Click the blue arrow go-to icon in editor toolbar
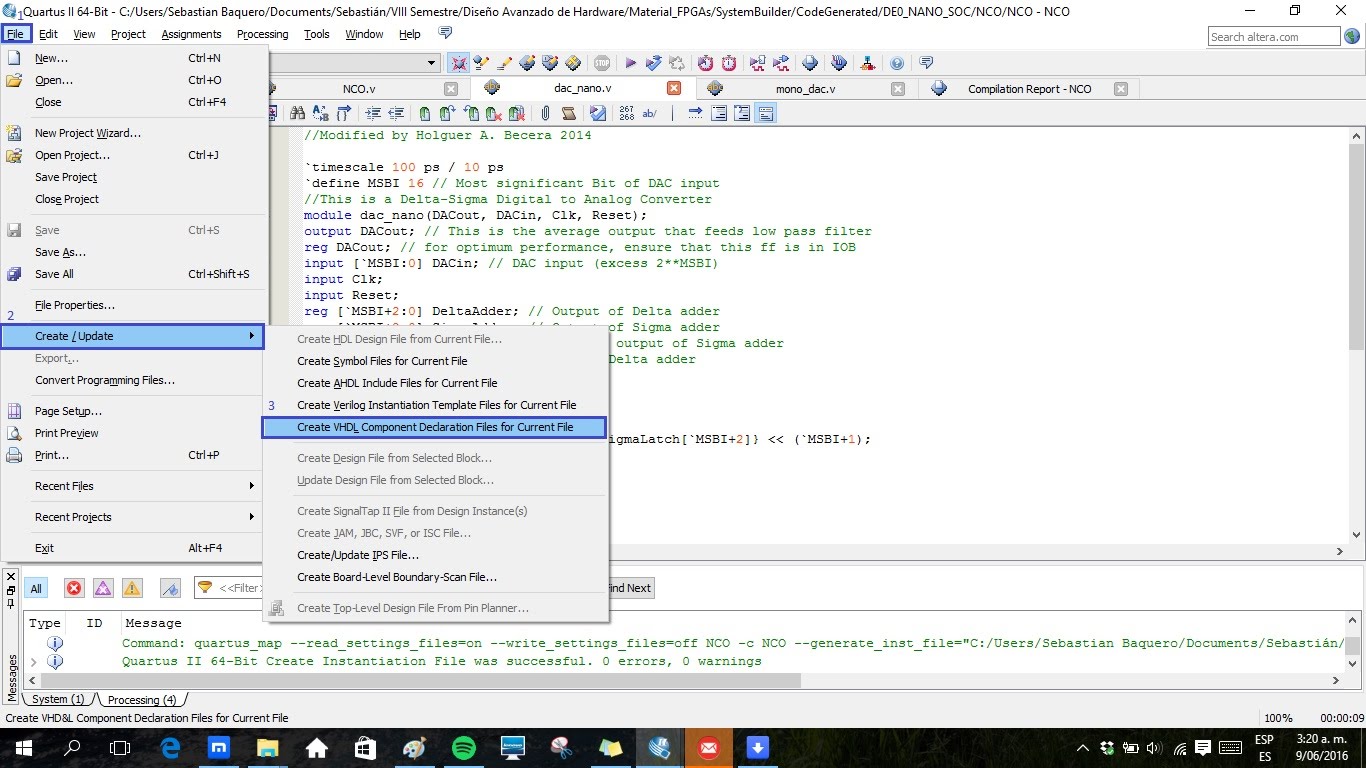 [x=695, y=113]
